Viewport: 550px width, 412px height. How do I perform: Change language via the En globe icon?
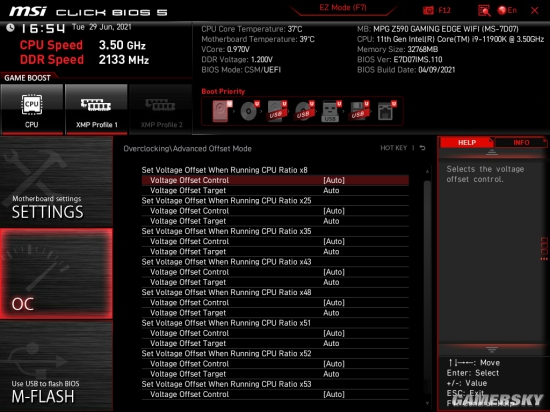pos(508,11)
